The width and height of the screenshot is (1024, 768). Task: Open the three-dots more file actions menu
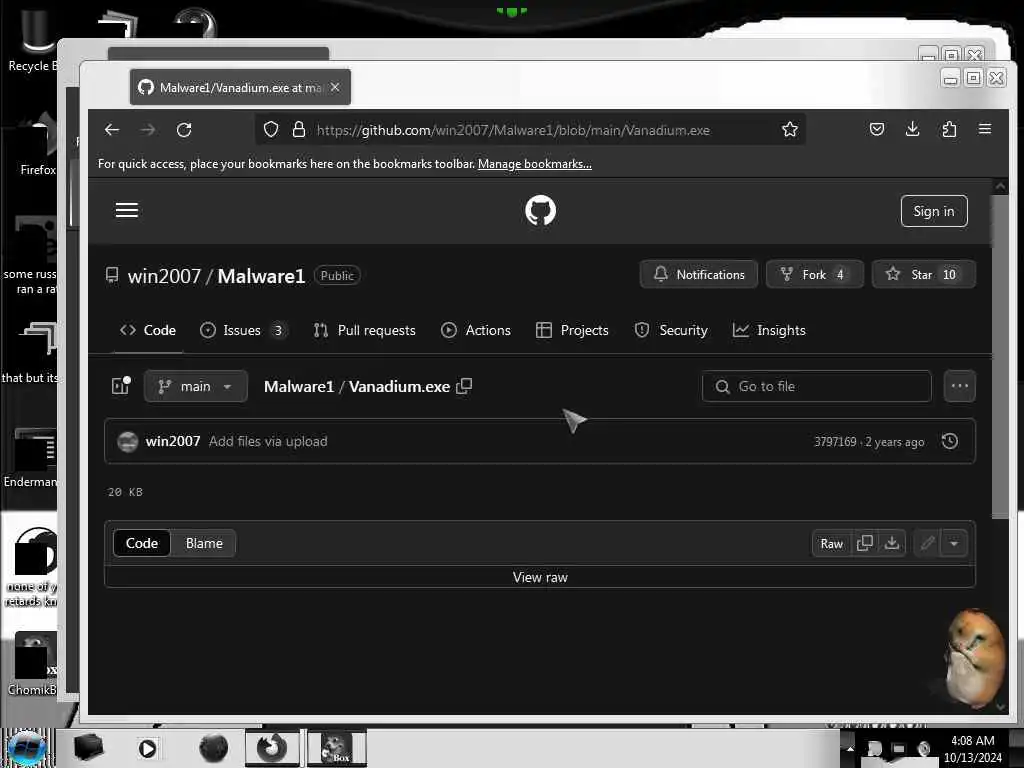959,386
